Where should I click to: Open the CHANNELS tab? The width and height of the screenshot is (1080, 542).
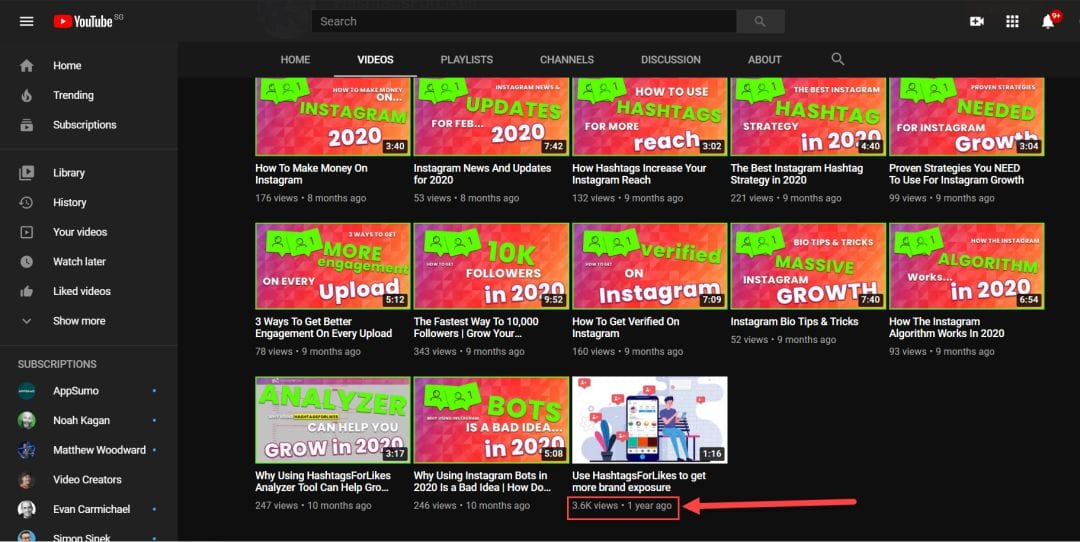[x=567, y=59]
